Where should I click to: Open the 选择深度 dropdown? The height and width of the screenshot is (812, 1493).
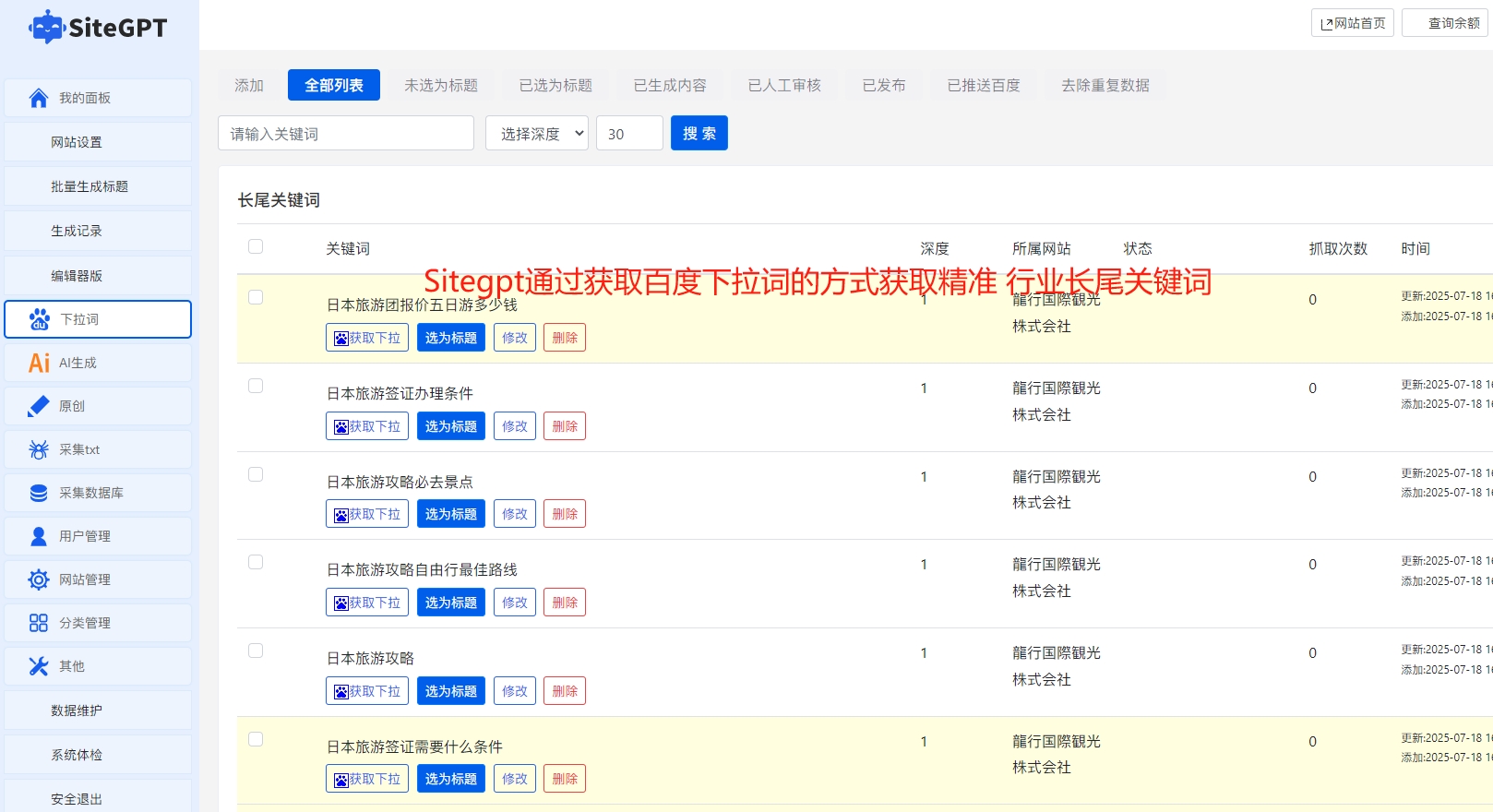pyautogui.click(x=537, y=133)
